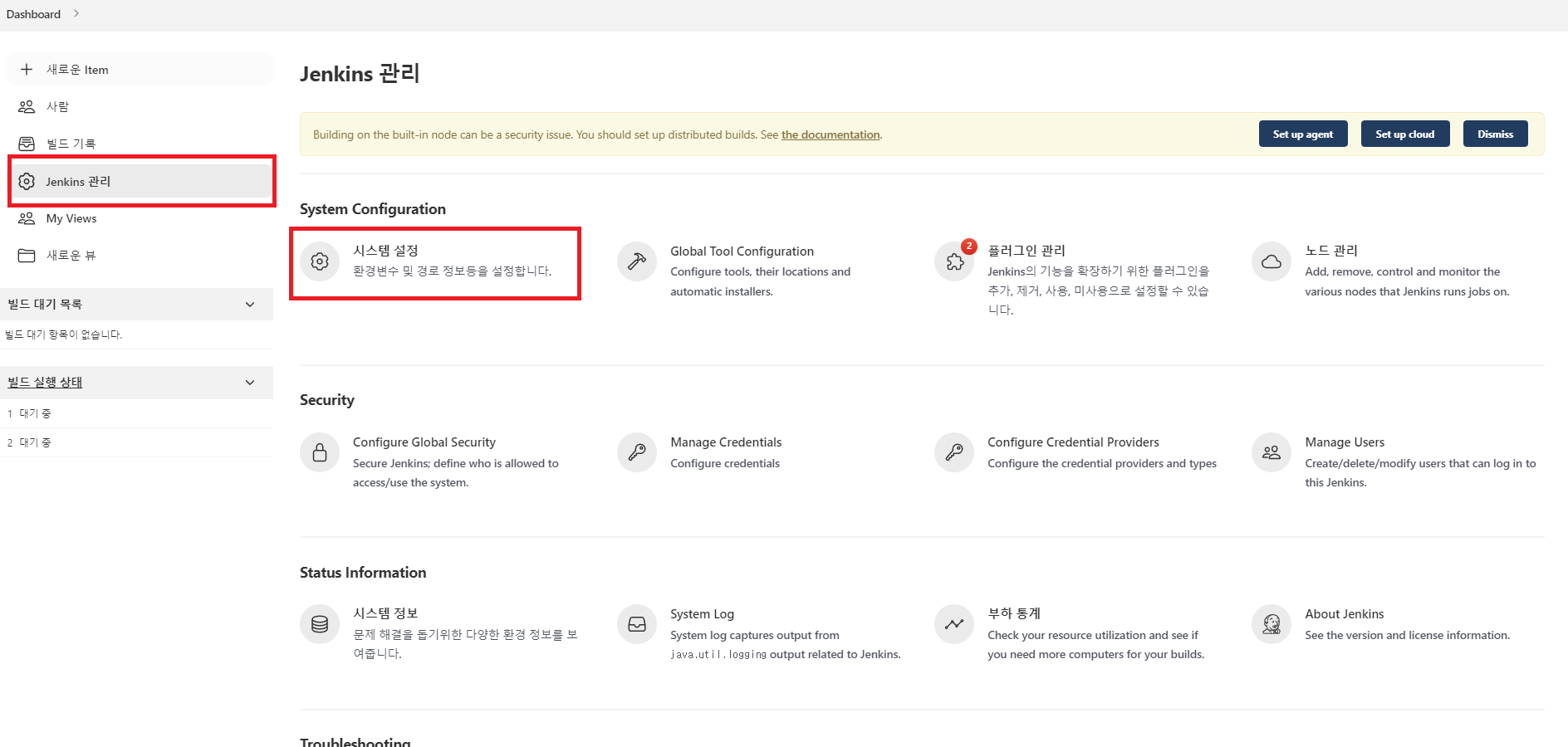This screenshot has height=747, width=1568.
Task: Click the About Jenkins butler icon
Action: coord(1272,624)
